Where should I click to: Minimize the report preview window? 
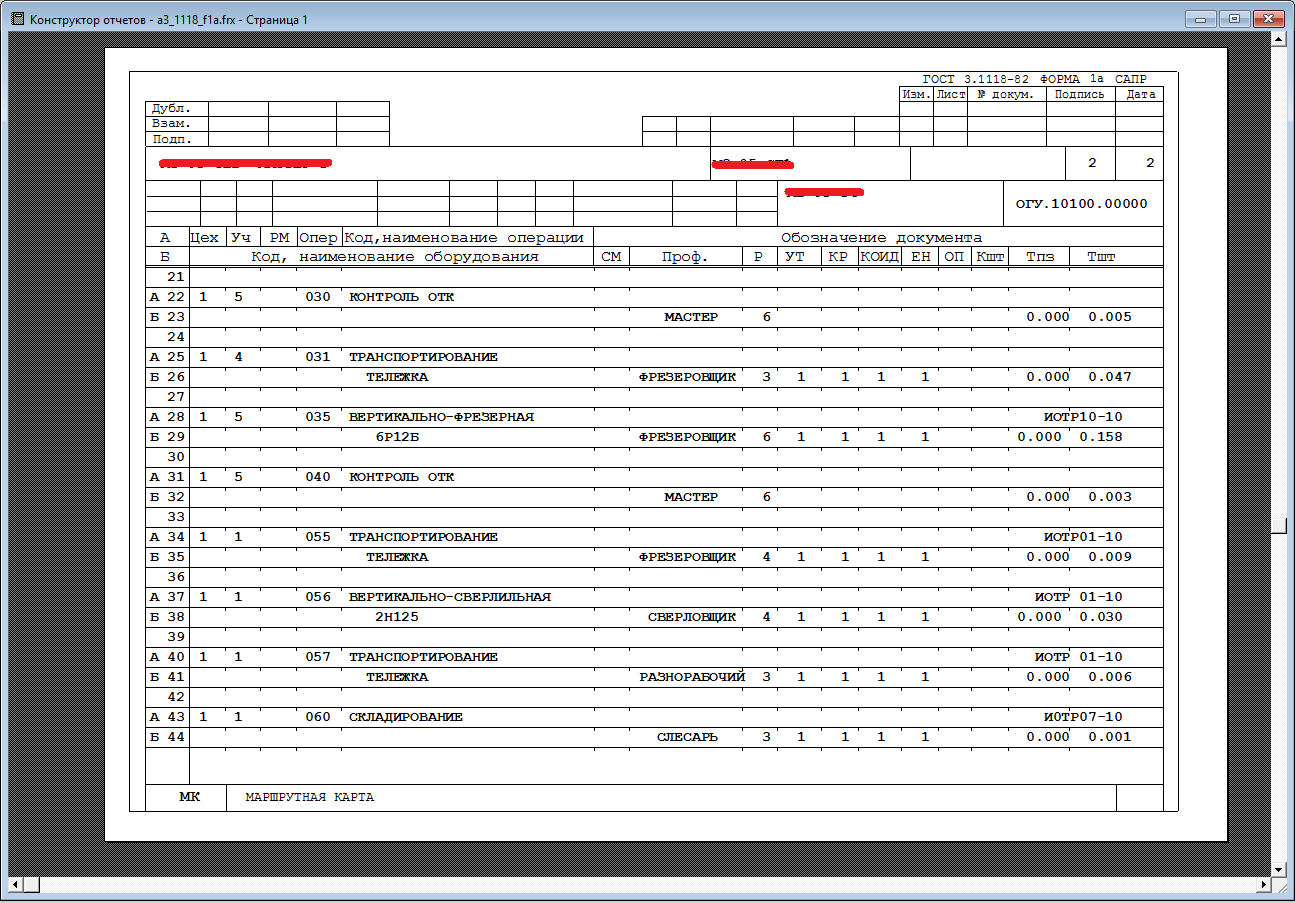coord(1200,18)
